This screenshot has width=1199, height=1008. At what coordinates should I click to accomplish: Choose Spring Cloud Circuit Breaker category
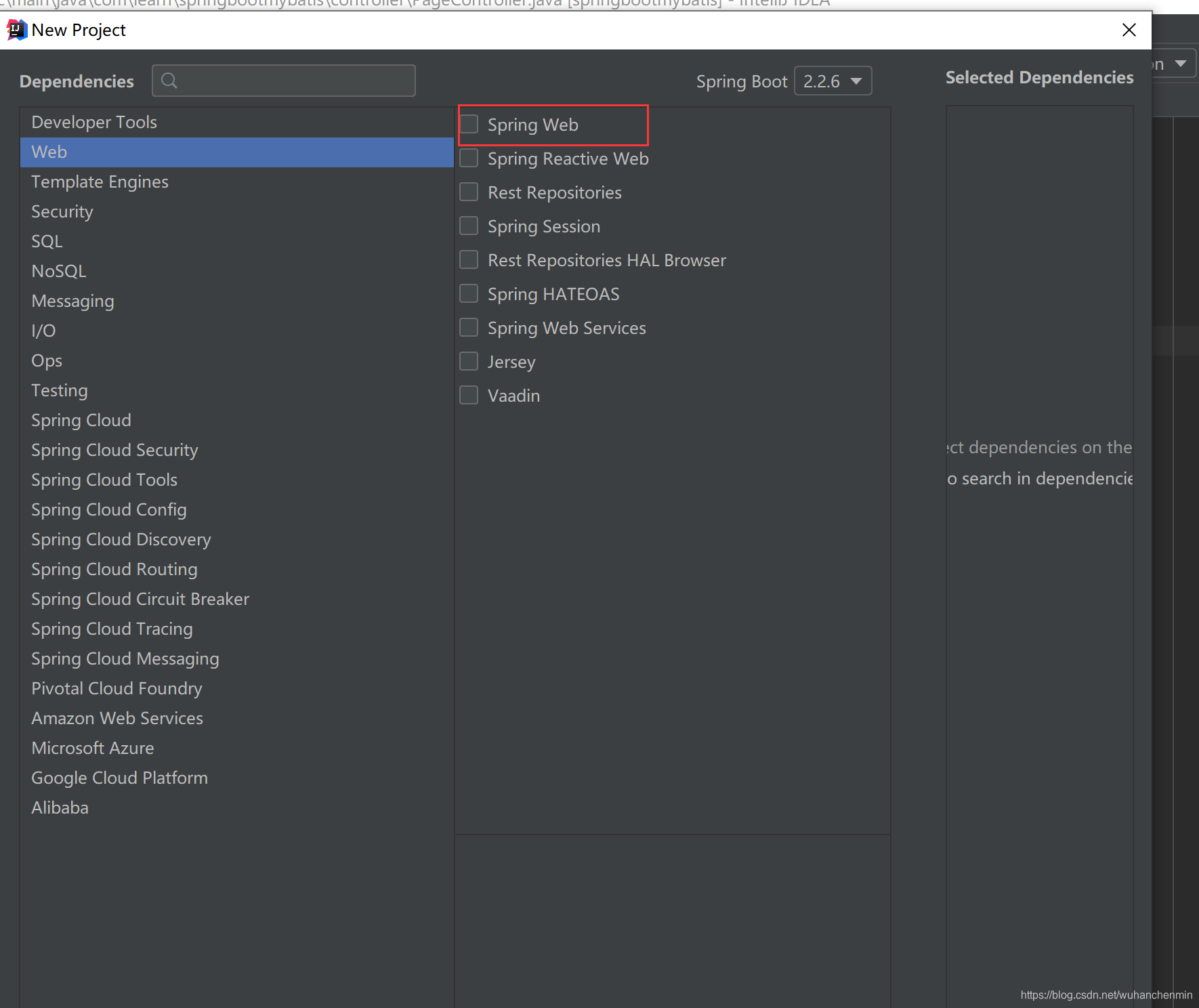coord(237,599)
